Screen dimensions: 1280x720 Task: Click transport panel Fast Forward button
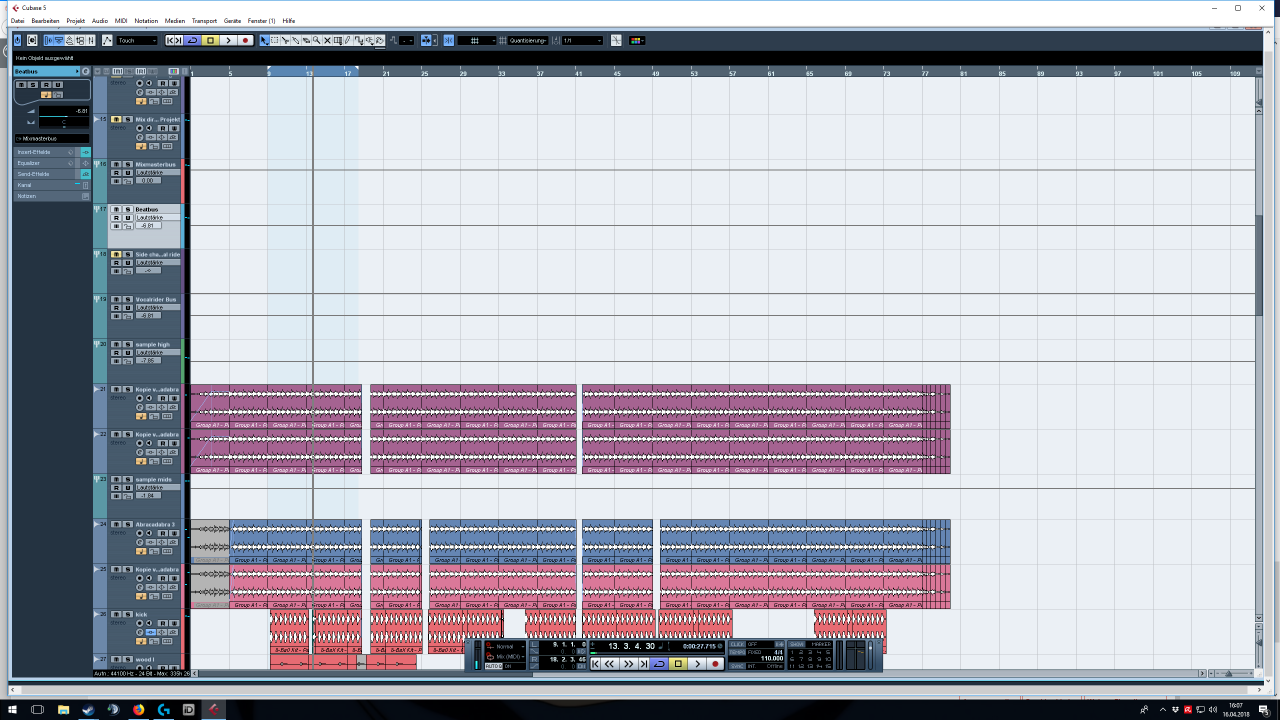[x=628, y=664]
